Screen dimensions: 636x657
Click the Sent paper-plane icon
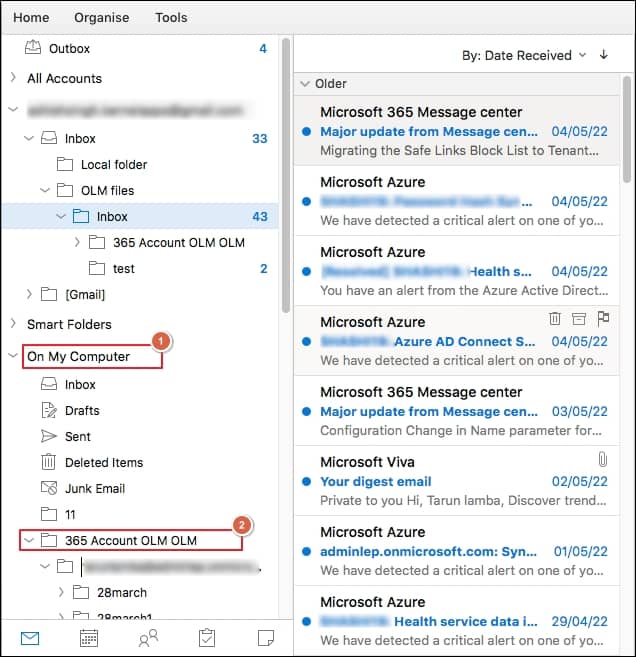pyautogui.click(x=49, y=436)
